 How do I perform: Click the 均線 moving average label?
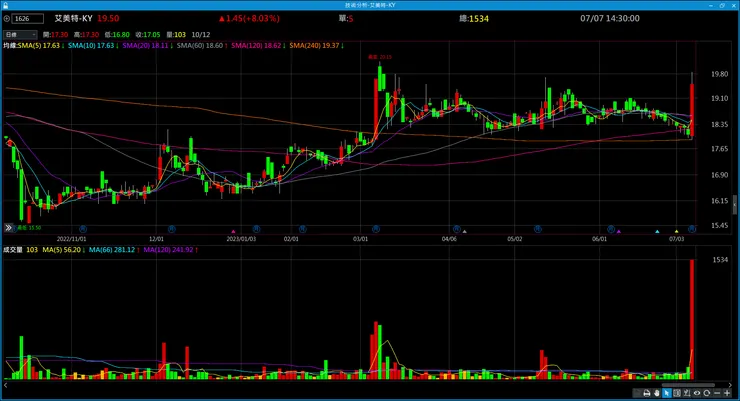pos(10,46)
